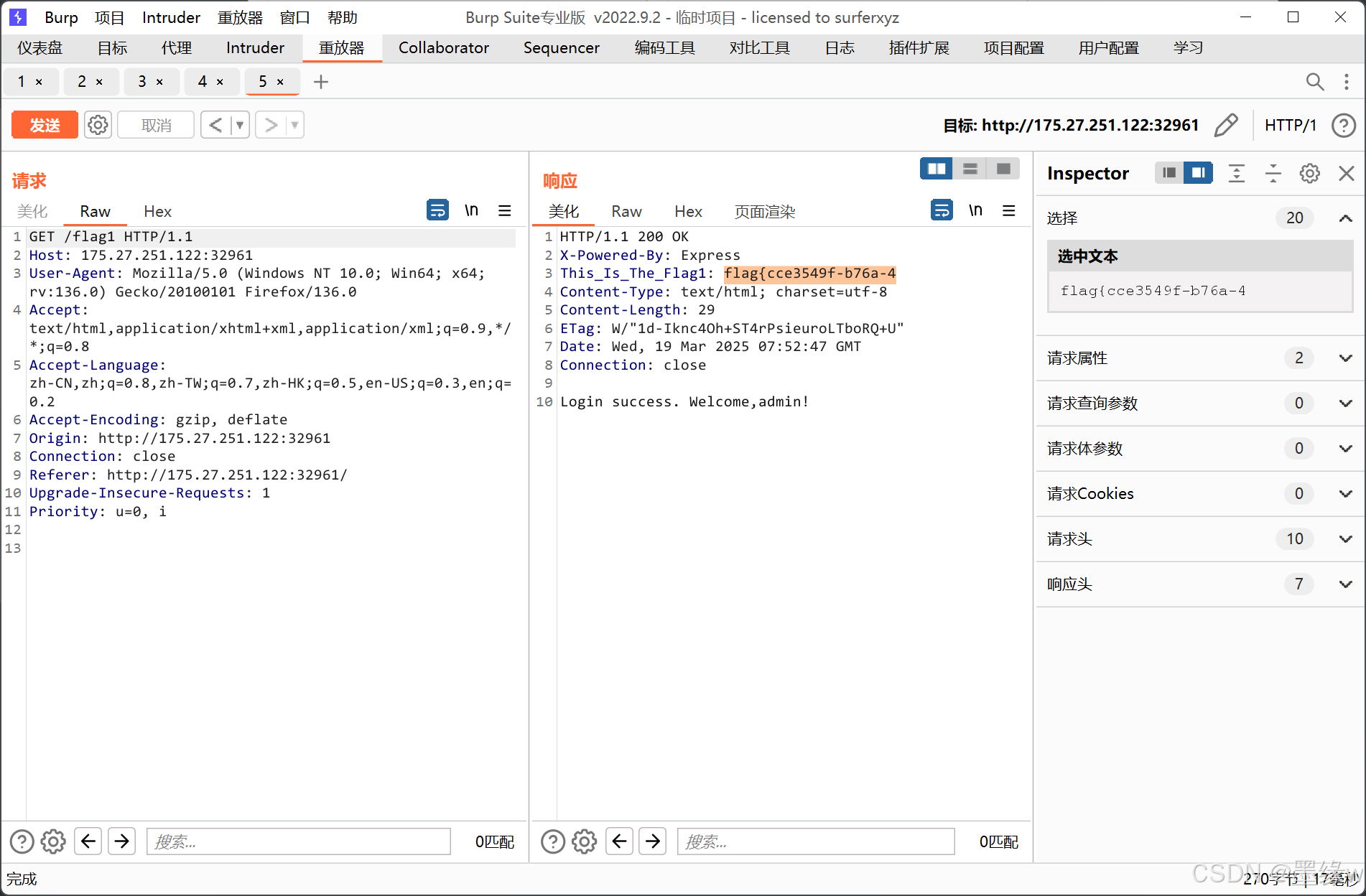Jump to previous response search match

[619, 841]
